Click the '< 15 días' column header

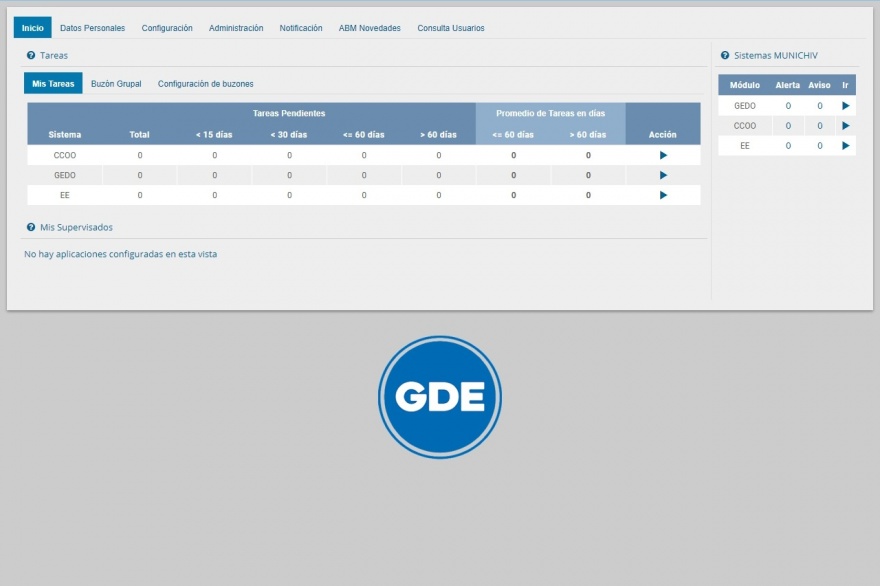[x=214, y=135]
